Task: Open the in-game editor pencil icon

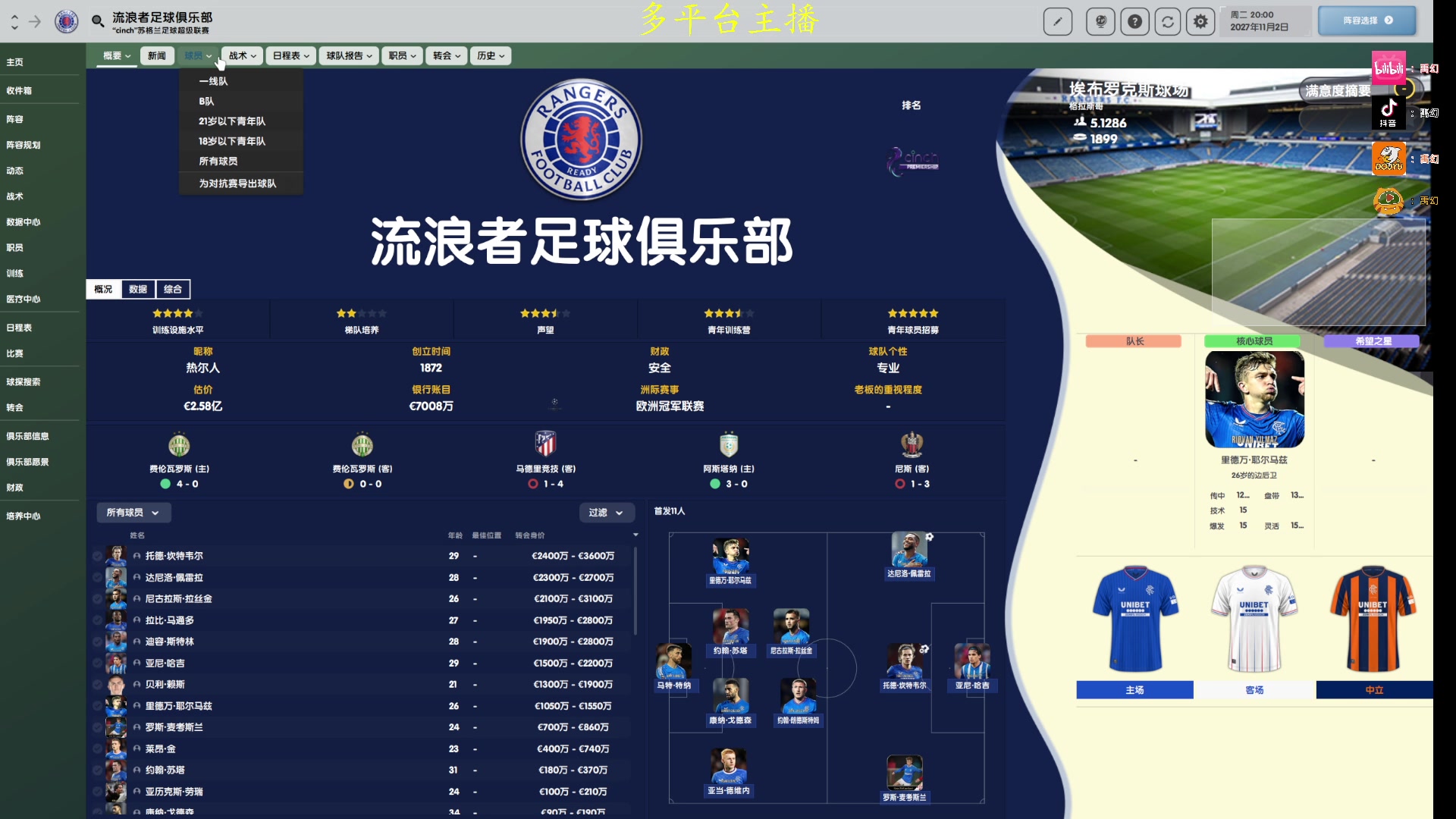Action: 1058,21
